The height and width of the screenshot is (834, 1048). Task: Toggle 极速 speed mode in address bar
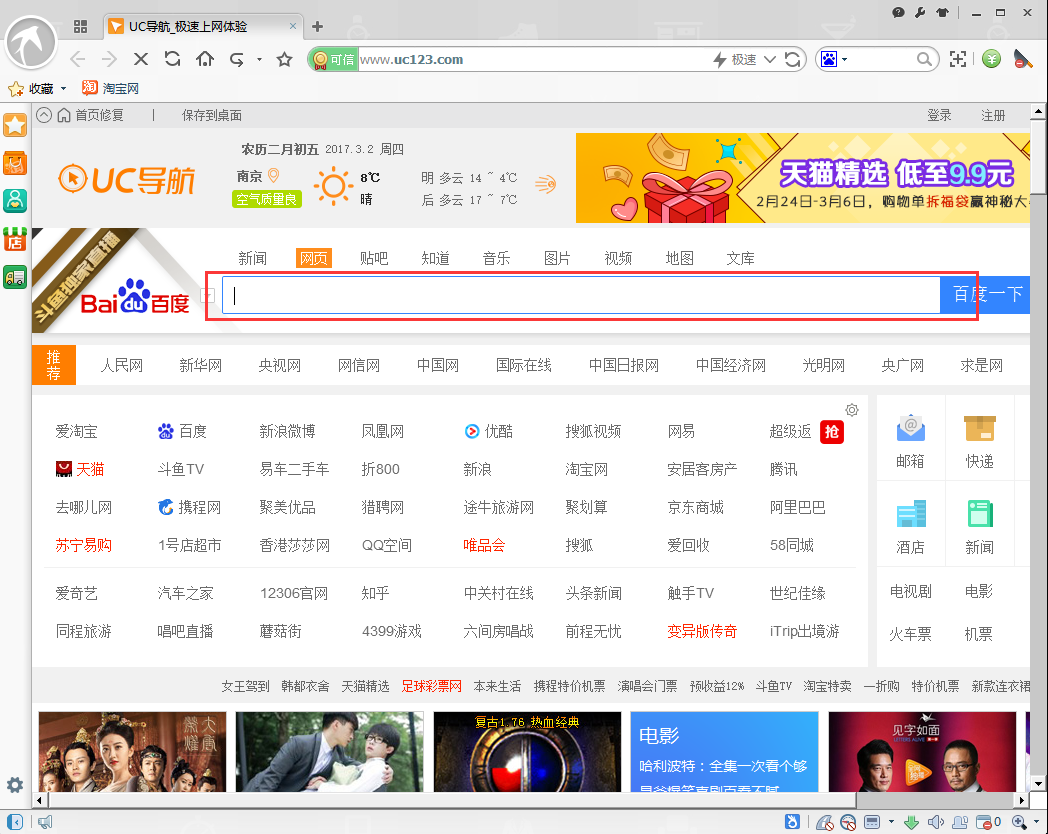click(735, 60)
